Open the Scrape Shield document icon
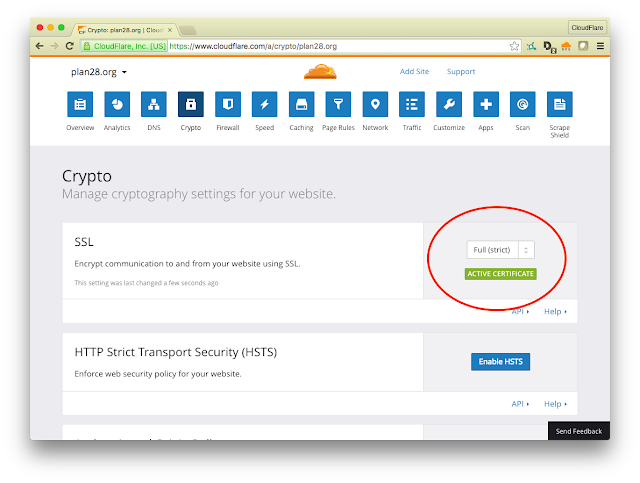This screenshot has width=640, height=483. (560, 105)
